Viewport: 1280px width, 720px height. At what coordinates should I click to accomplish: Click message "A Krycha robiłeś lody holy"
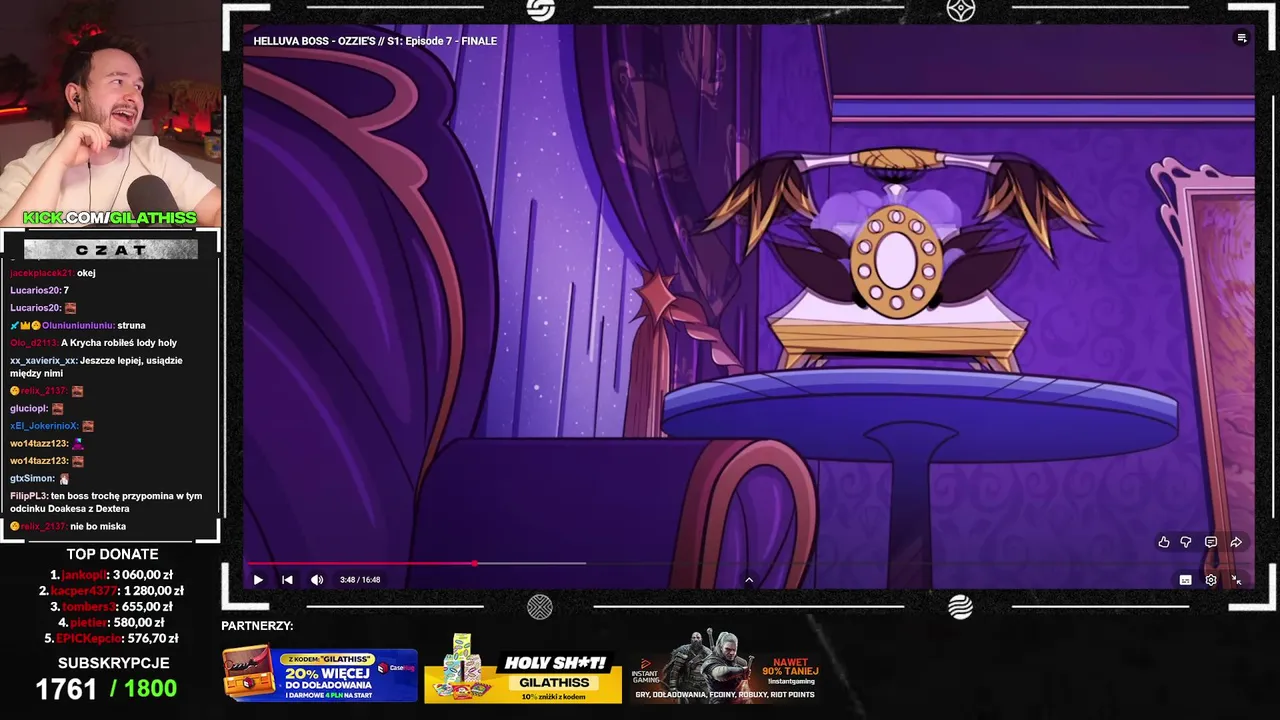point(119,343)
